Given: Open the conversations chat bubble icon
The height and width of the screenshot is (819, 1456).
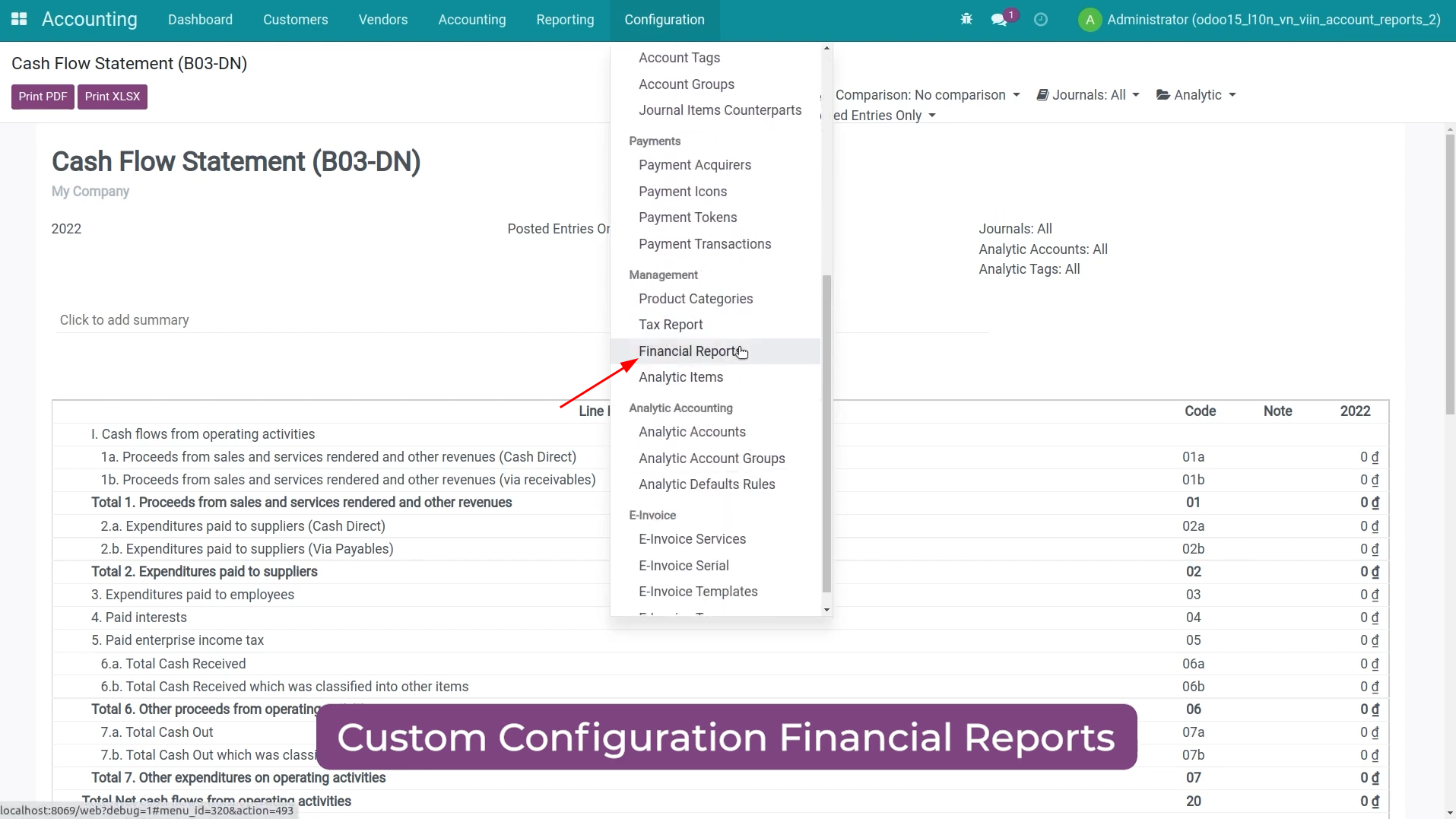Looking at the screenshot, I should pyautogui.click(x=1000, y=20).
